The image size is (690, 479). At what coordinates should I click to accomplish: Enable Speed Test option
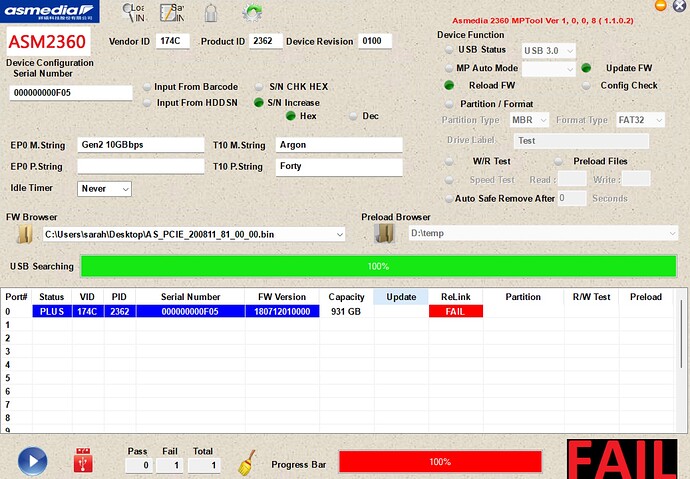click(x=449, y=180)
